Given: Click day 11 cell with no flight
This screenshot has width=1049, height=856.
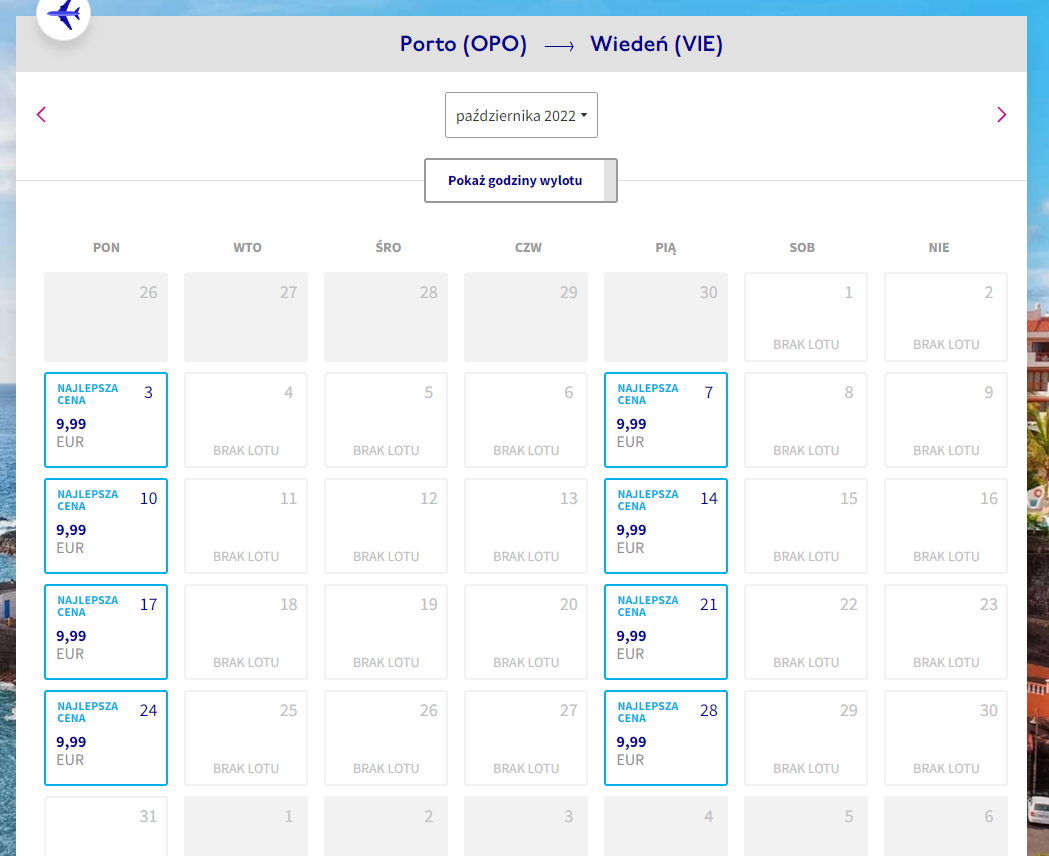Looking at the screenshot, I should tap(246, 526).
